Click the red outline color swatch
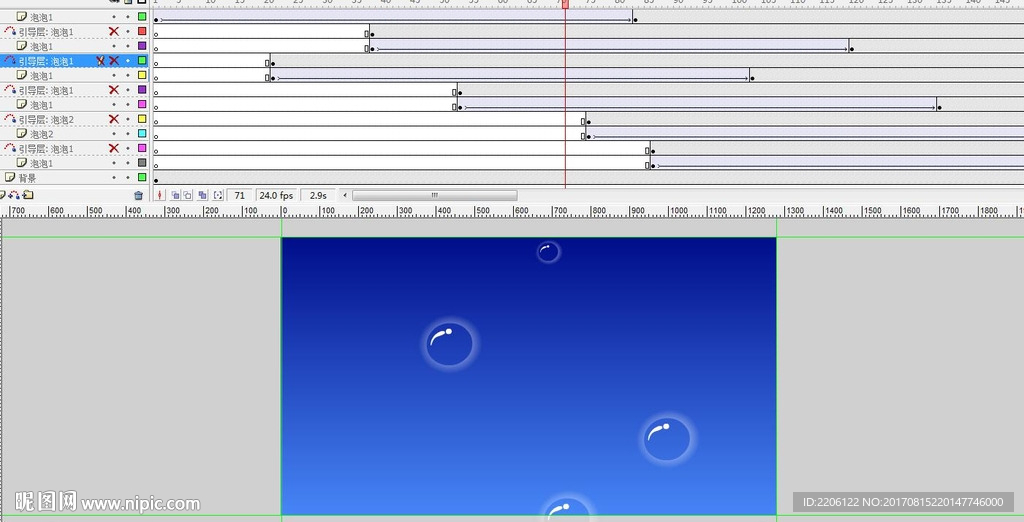 tap(142, 31)
